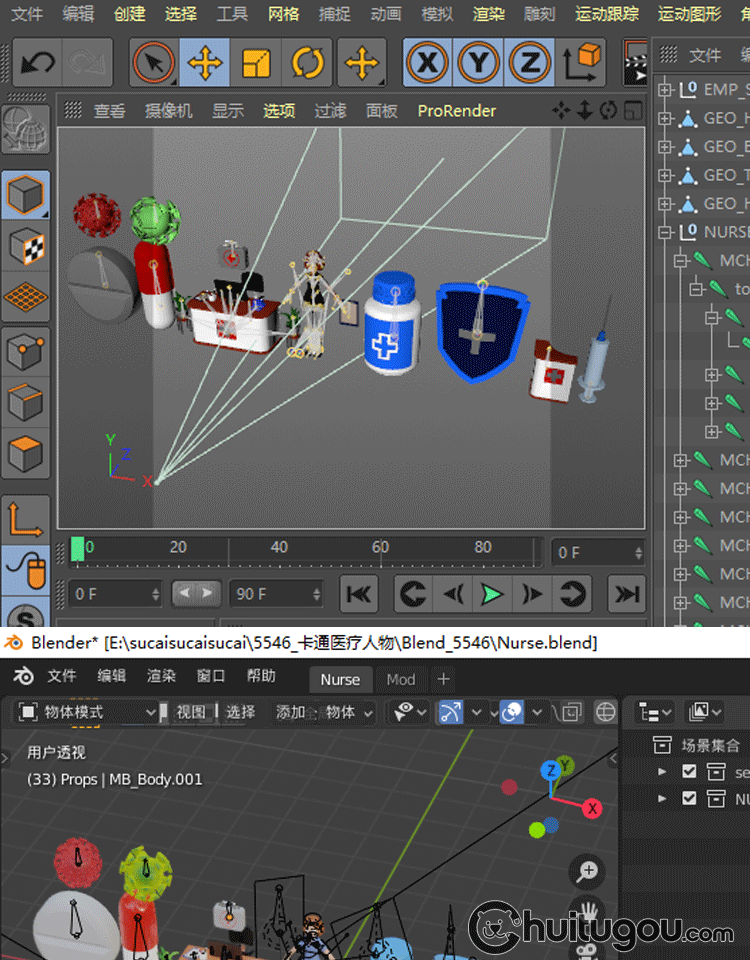Open the Blender object mode dropdown
This screenshot has height=960, width=750.
pos(88,712)
